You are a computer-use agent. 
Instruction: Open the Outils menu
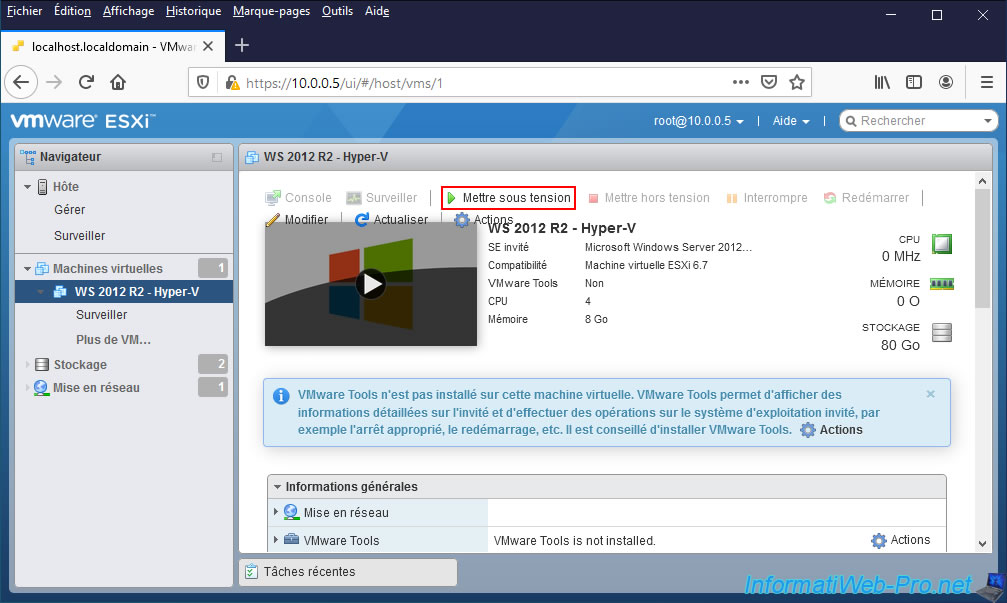(337, 11)
